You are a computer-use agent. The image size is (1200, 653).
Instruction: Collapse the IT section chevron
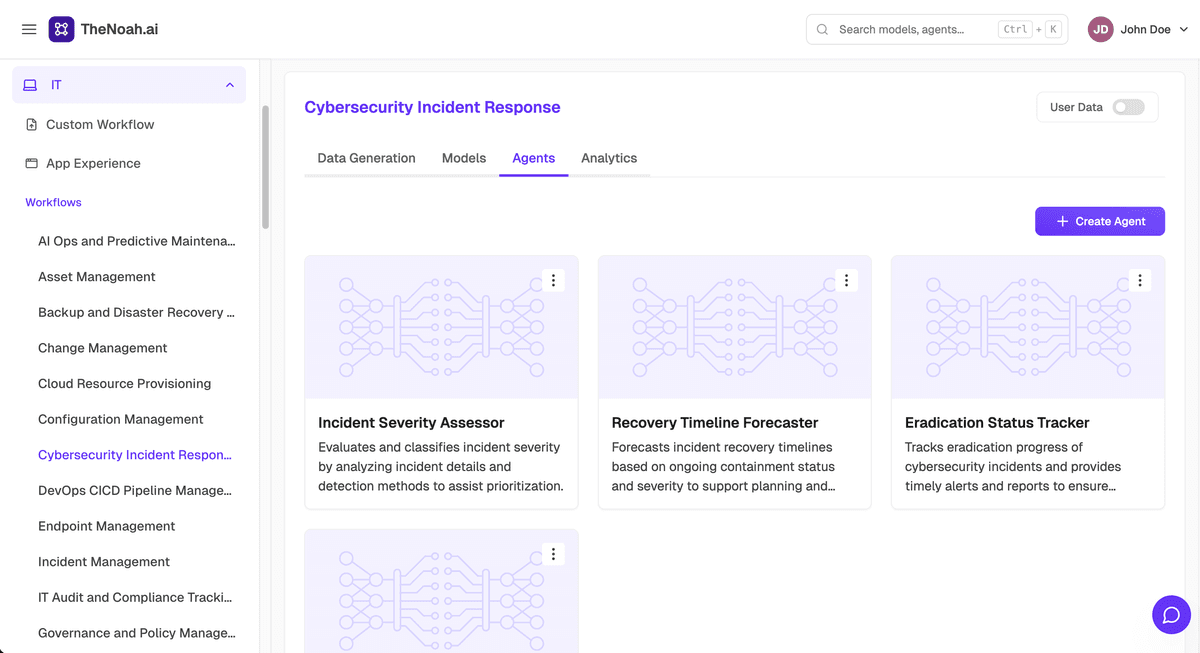tap(230, 85)
